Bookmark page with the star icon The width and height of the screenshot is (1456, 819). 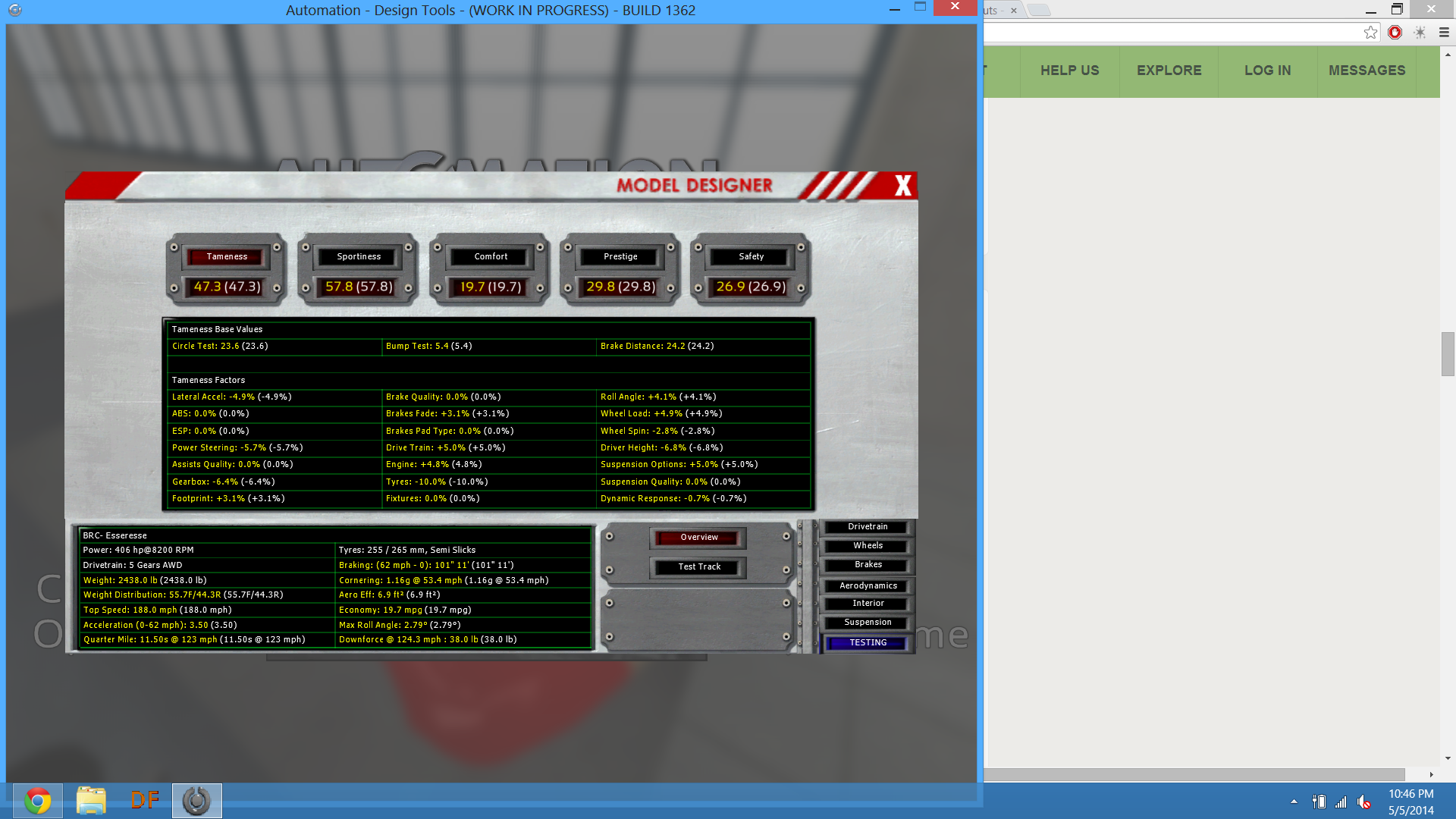[1370, 33]
